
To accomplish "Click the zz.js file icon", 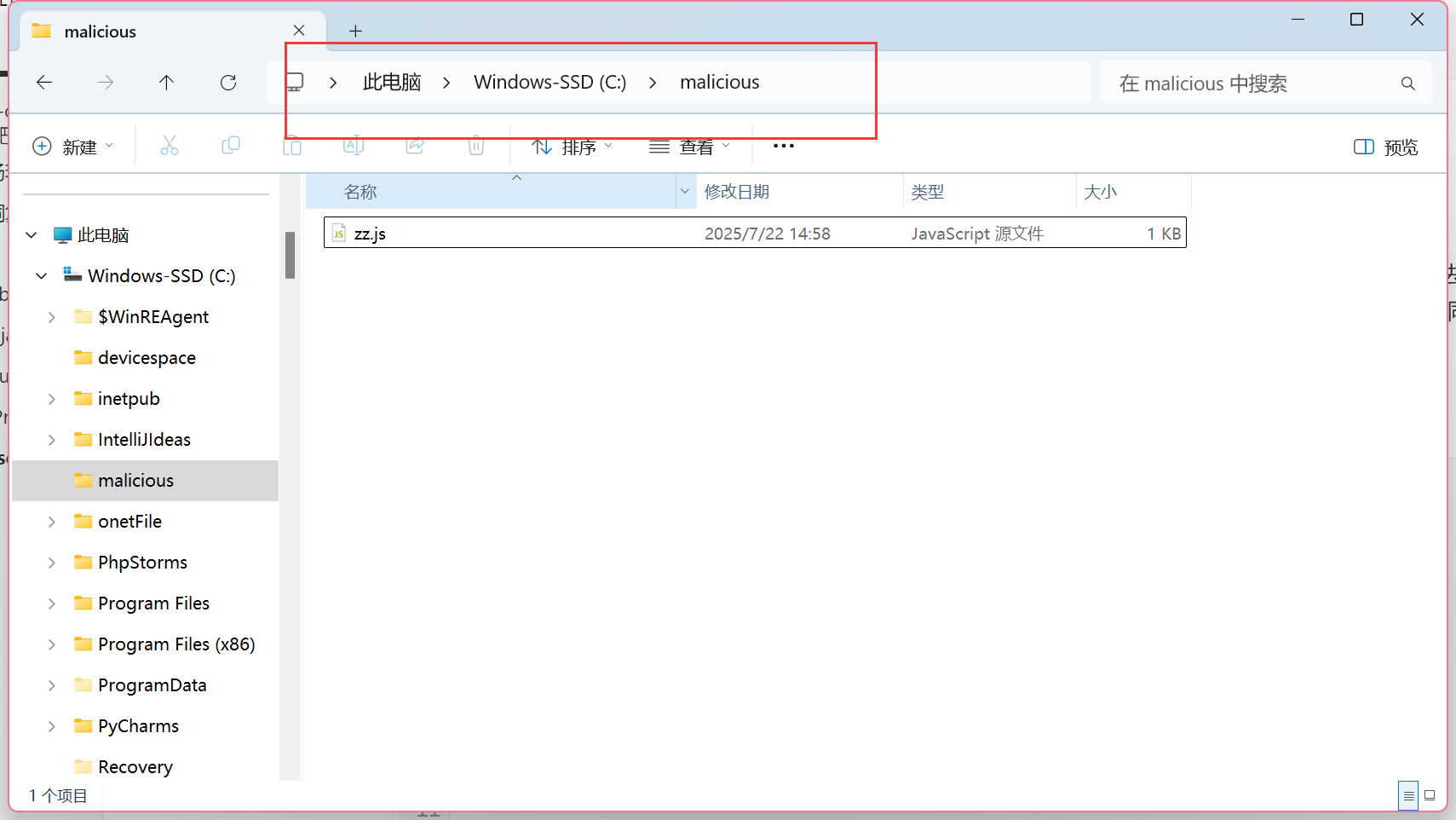I will [339, 233].
